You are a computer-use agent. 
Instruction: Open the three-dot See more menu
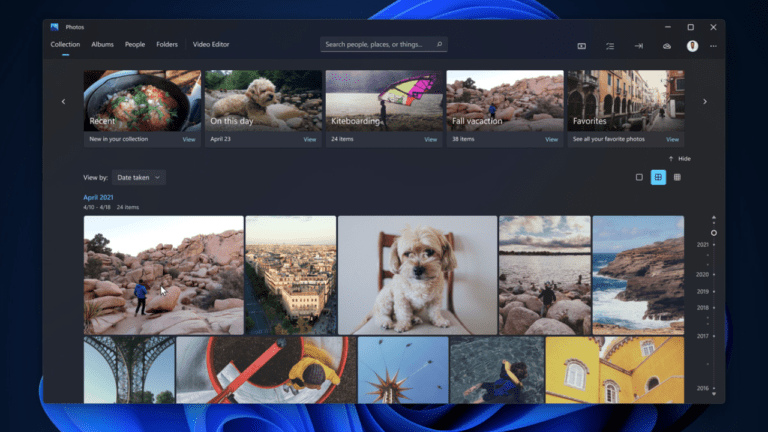[x=713, y=45]
